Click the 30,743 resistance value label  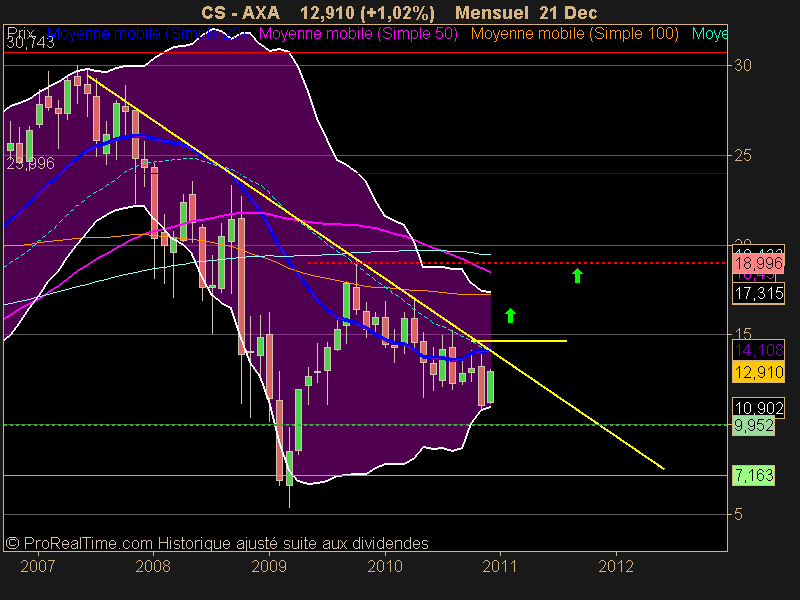point(31,43)
